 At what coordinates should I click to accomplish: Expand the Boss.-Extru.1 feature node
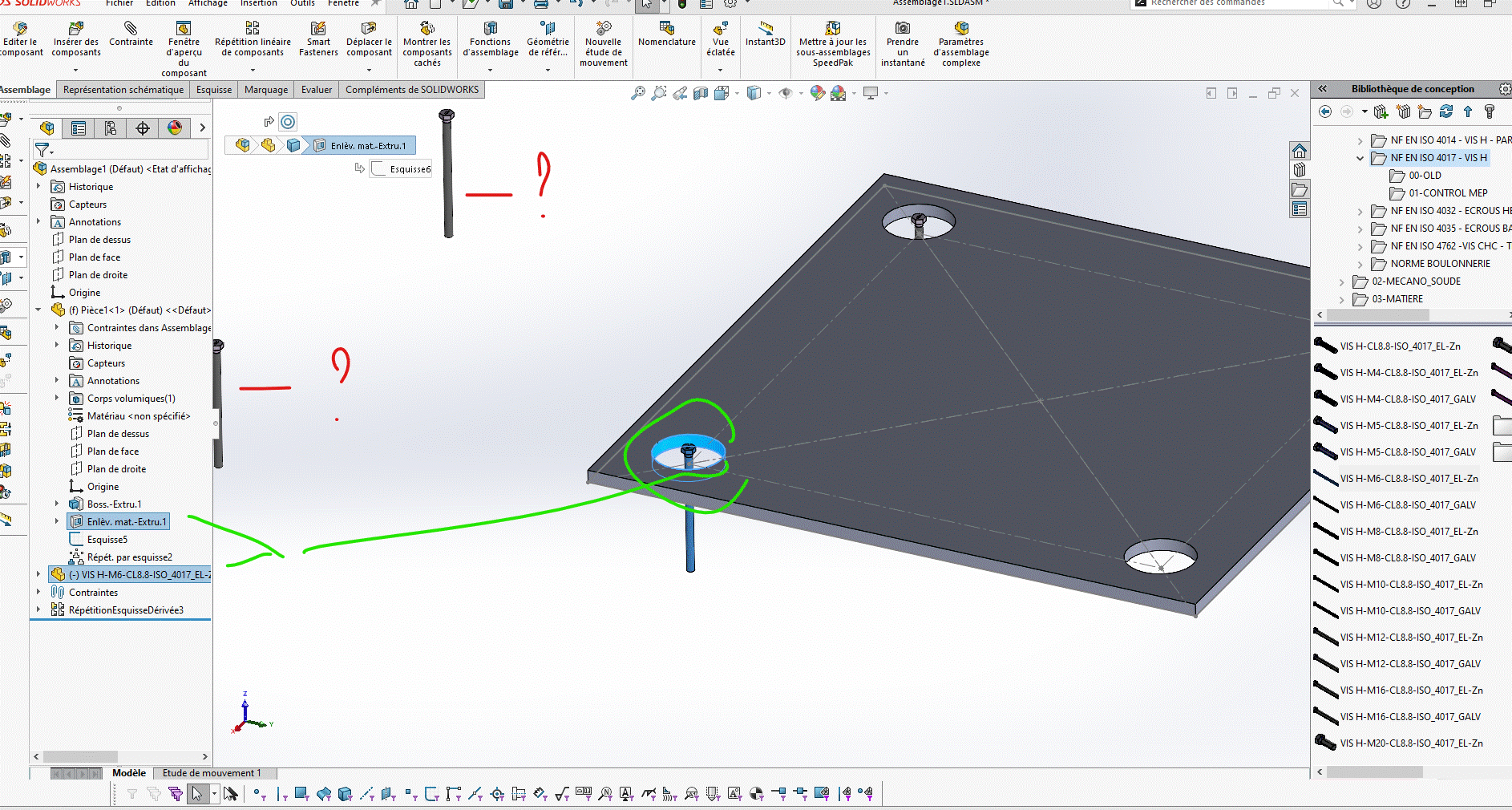(56, 504)
